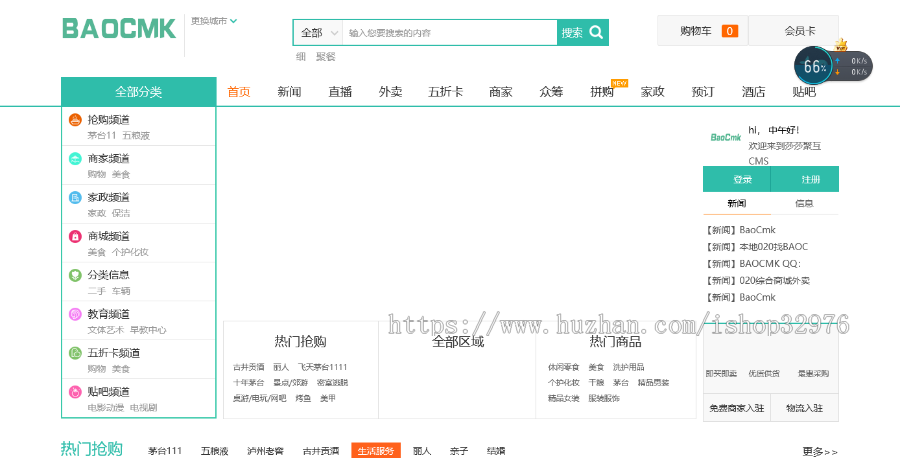Click the 更多>> link
900x460 pixels.
point(820,451)
